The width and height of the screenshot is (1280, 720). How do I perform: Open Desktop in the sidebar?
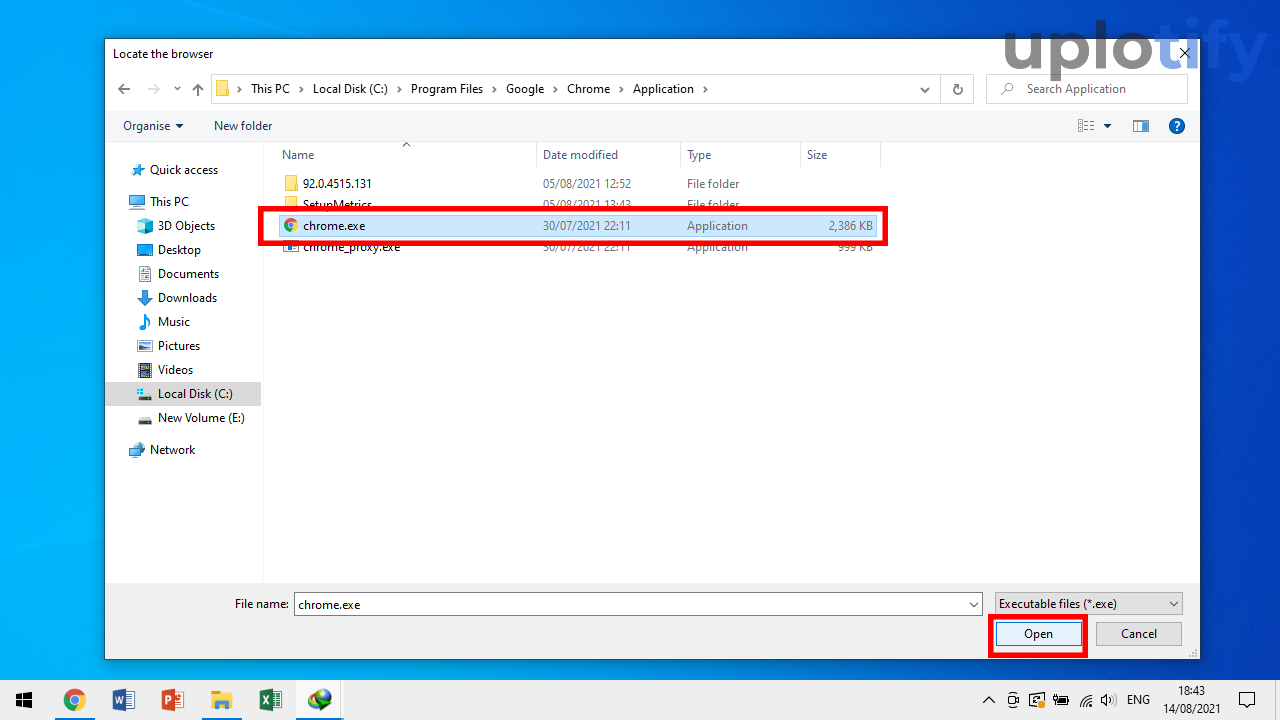point(179,250)
